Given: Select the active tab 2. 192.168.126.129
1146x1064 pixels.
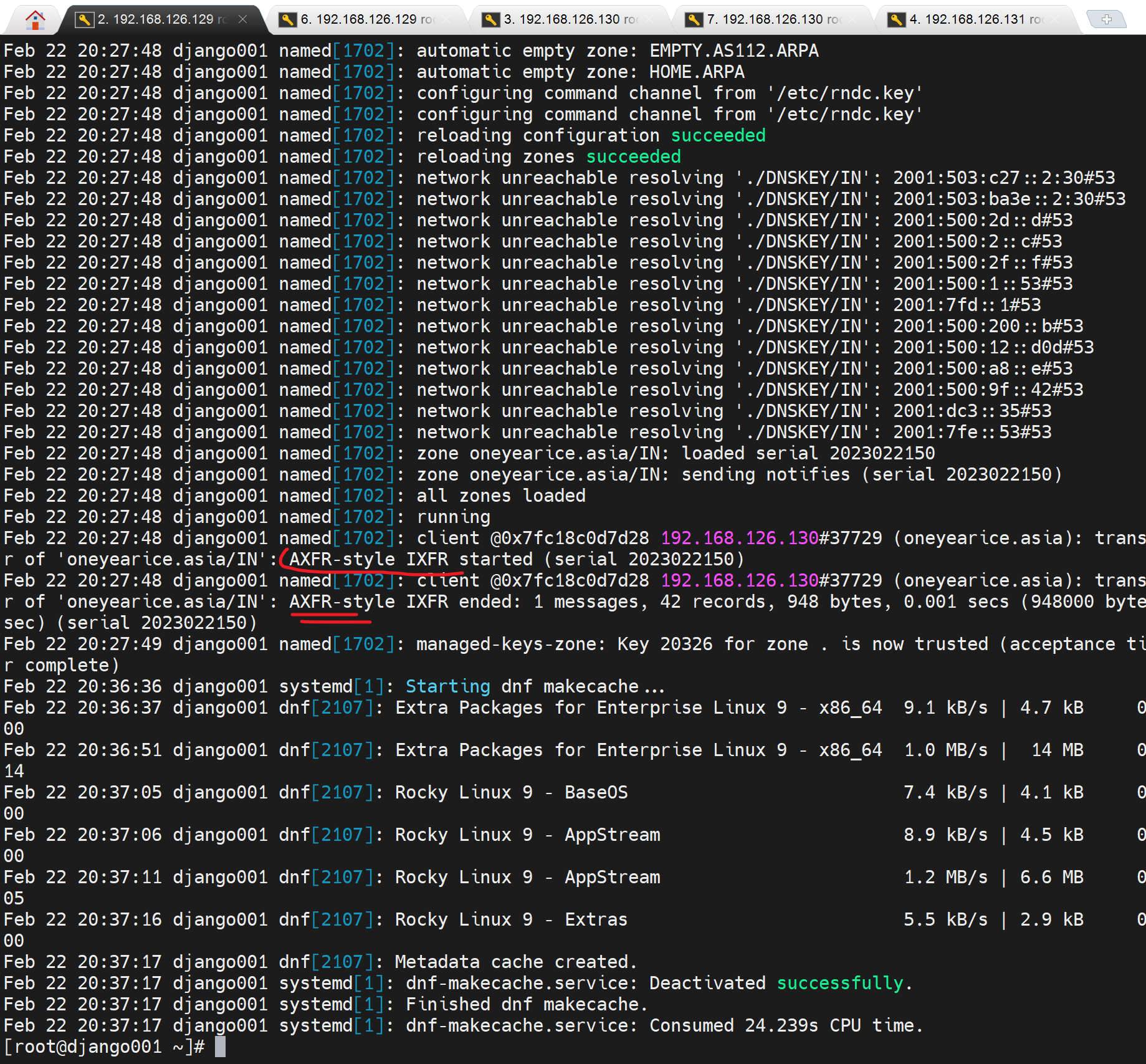Looking at the screenshot, I should 163,19.
